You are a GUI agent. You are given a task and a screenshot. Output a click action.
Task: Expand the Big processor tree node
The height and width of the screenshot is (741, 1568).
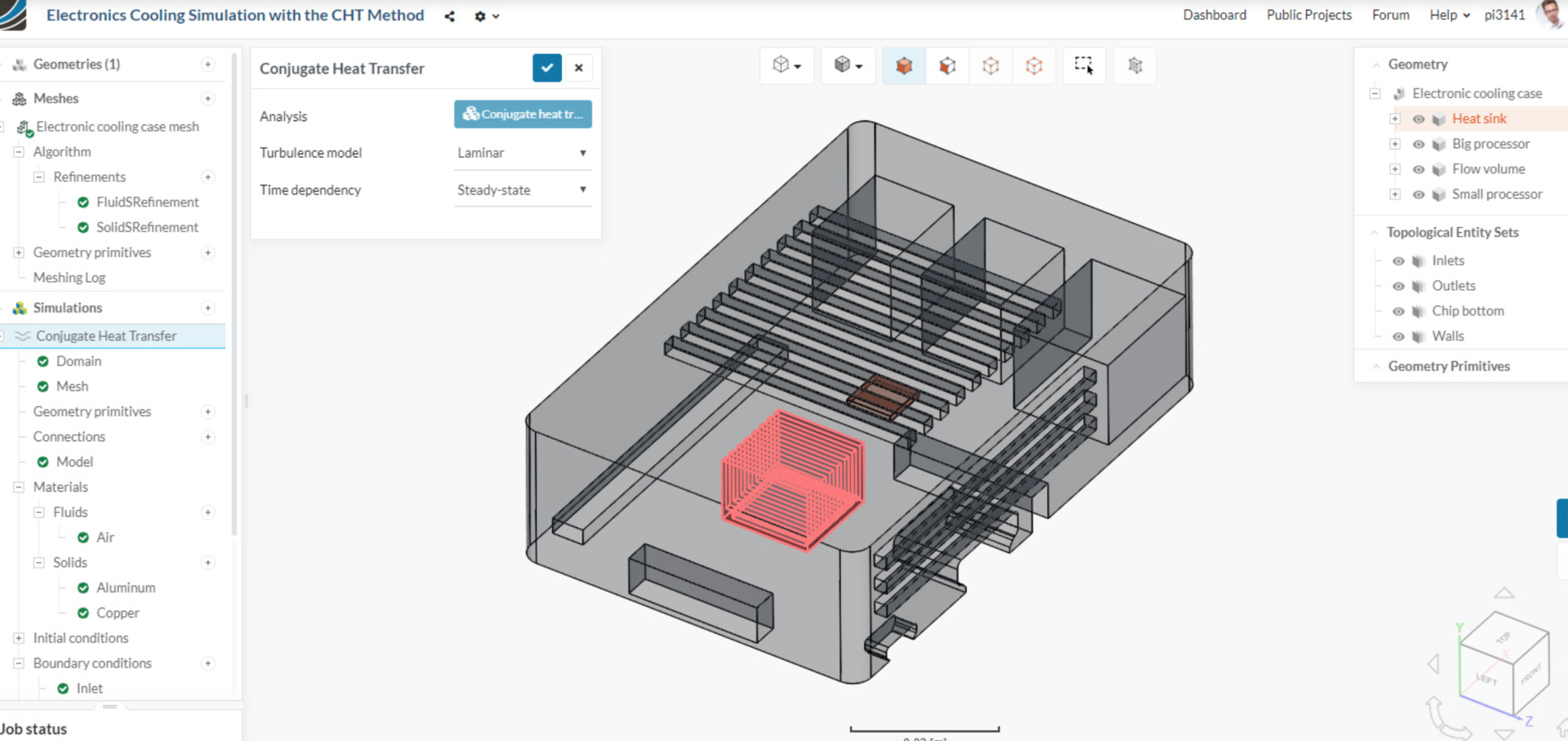click(1395, 145)
